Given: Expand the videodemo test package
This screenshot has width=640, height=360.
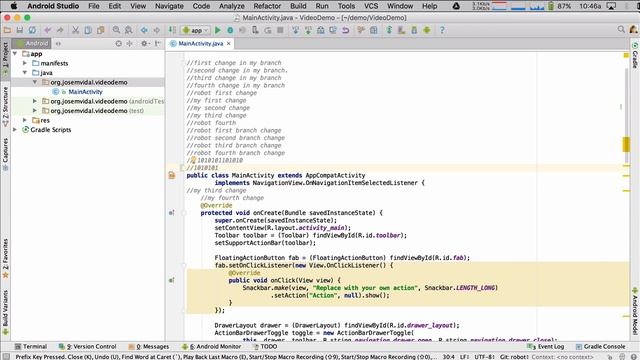Looking at the screenshot, I should click(x=35, y=111).
